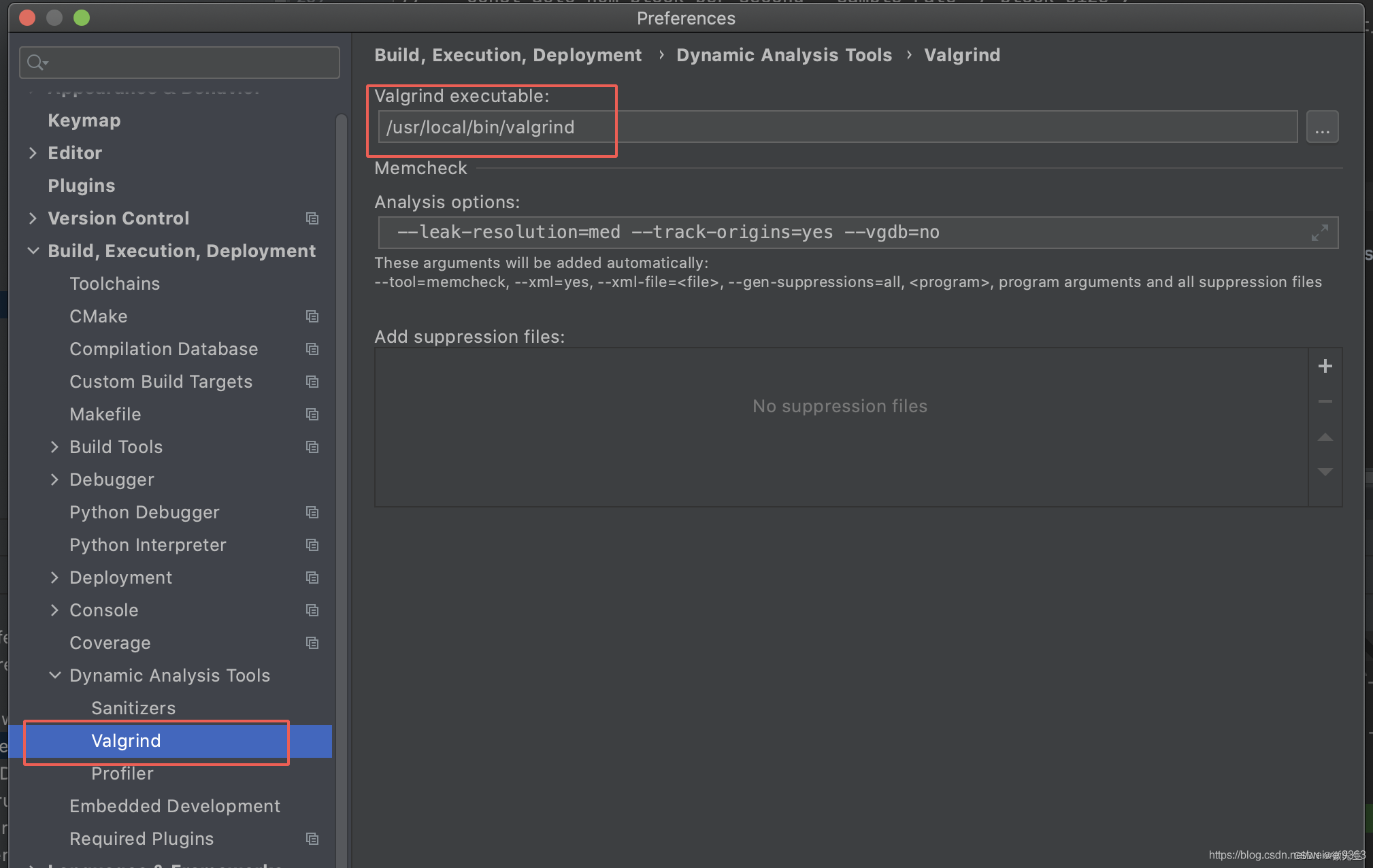Click the Makefile icon in sidebar
Image resolution: width=1373 pixels, height=868 pixels.
click(x=312, y=414)
